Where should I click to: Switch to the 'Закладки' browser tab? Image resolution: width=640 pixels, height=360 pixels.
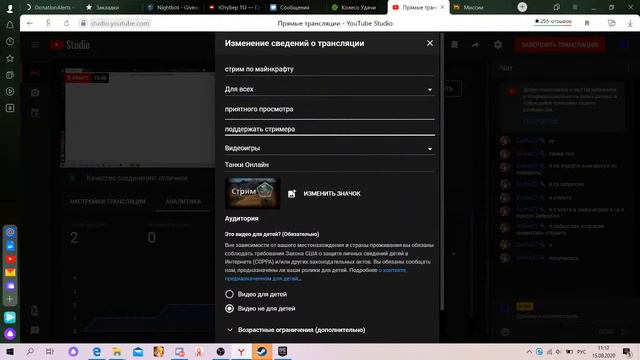(x=108, y=7)
